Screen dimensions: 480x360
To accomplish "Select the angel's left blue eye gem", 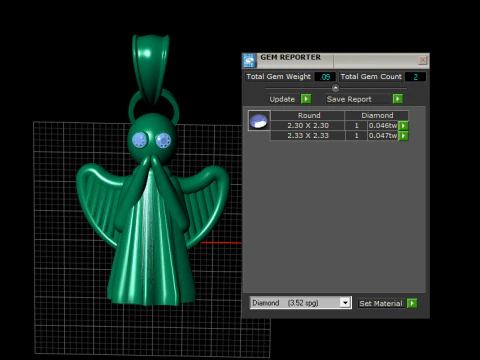I will [x=140, y=140].
